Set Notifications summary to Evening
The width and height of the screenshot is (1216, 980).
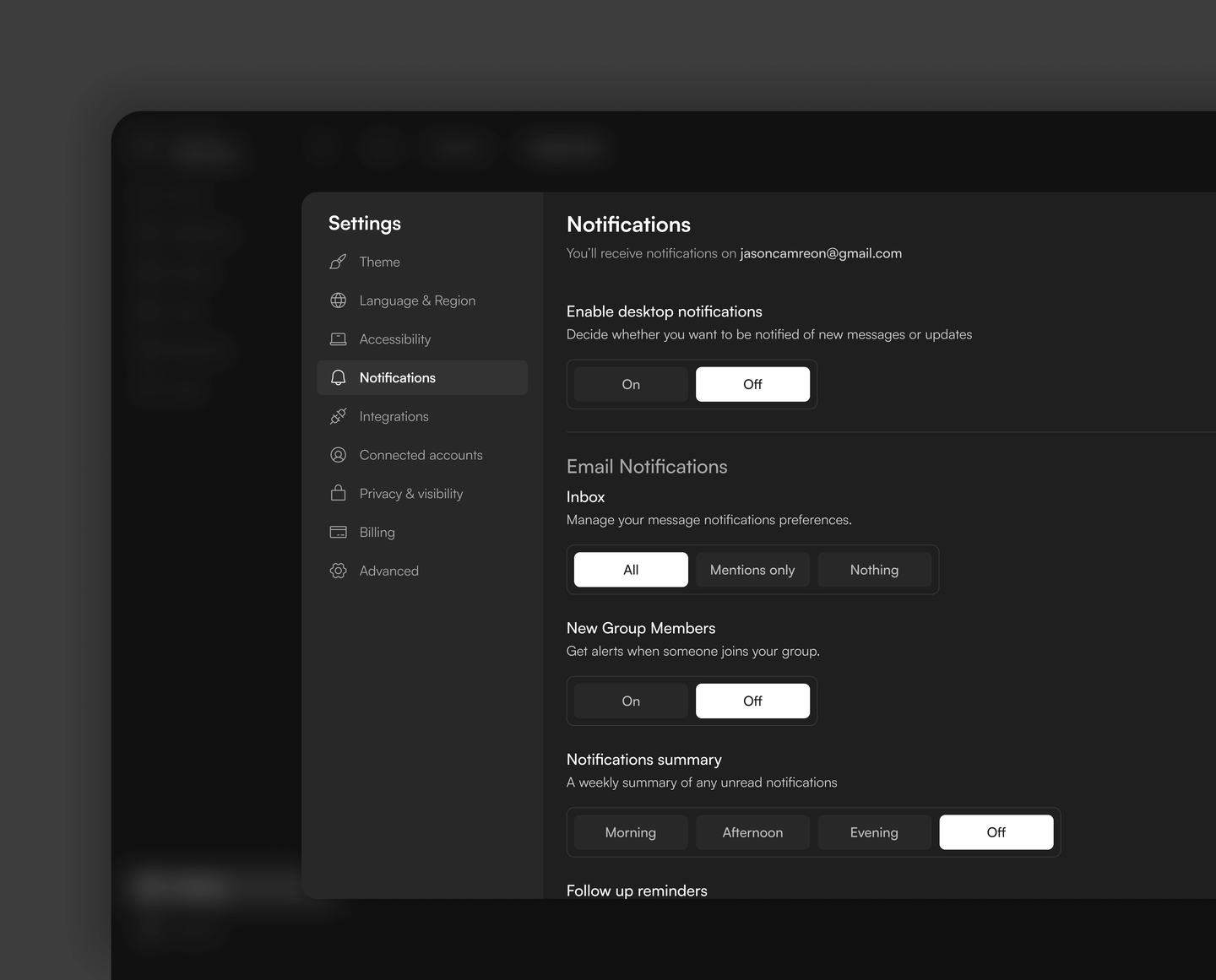tap(874, 832)
